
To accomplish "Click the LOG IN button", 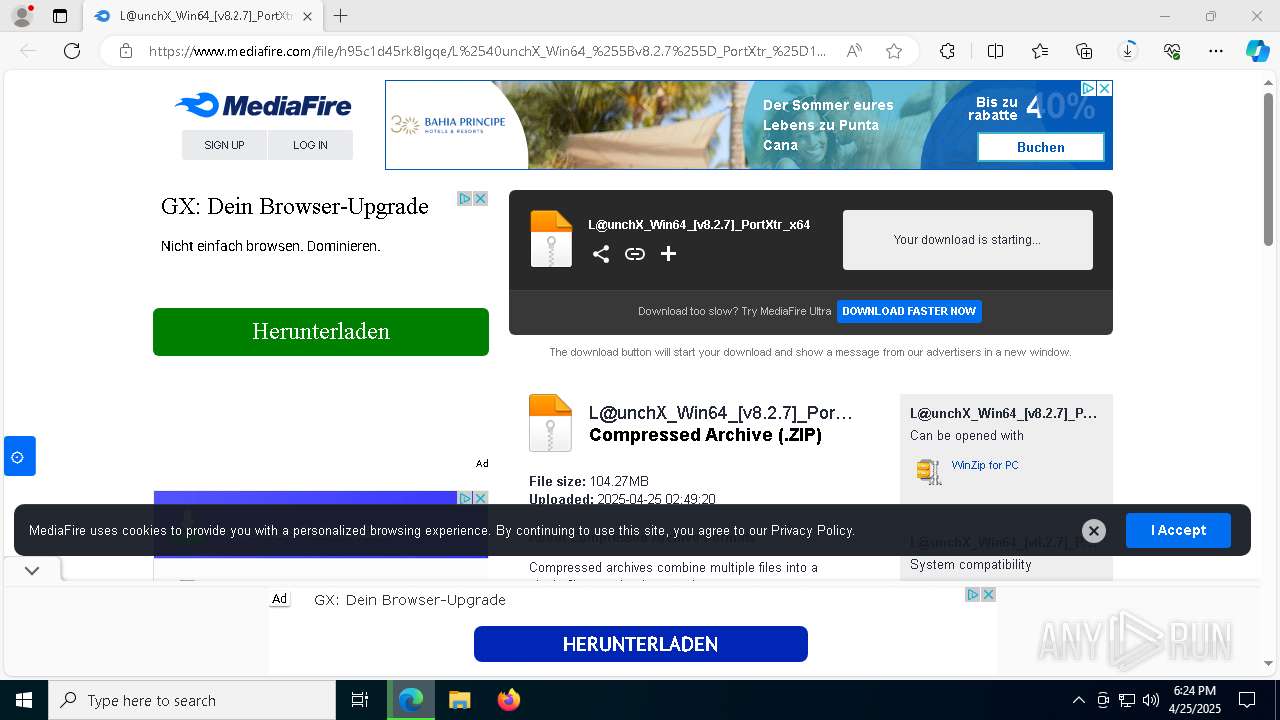I will click(310, 145).
